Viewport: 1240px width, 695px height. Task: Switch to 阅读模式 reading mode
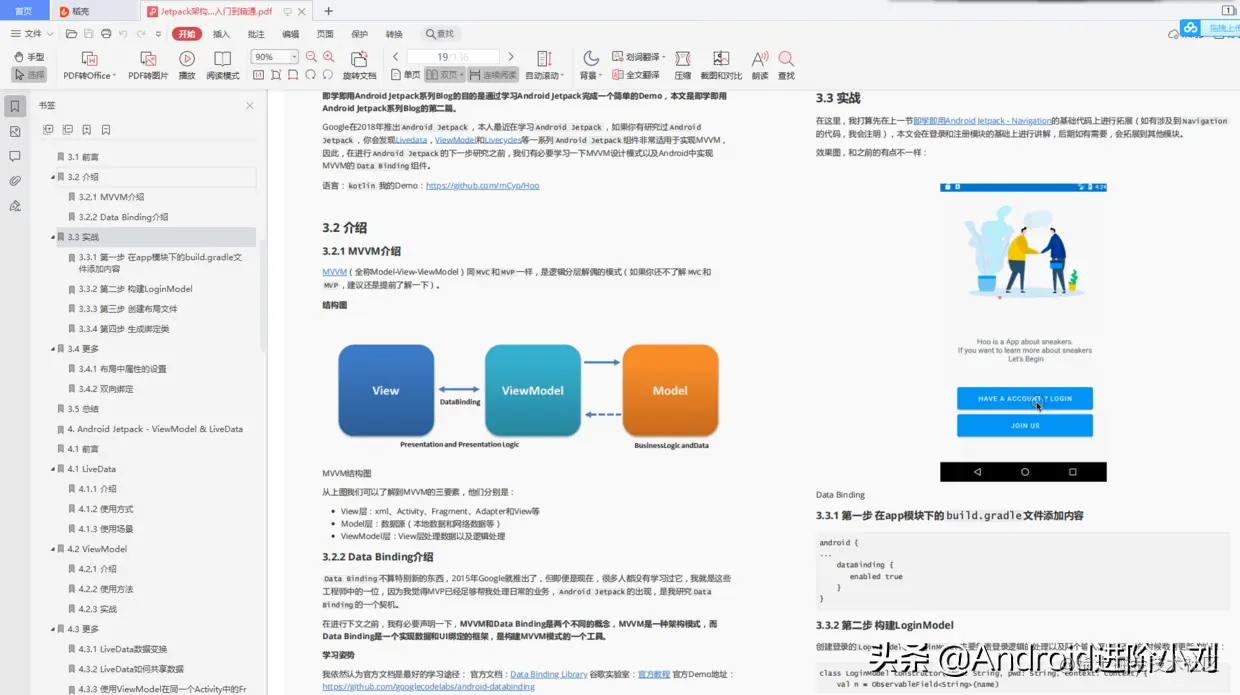[x=223, y=66]
